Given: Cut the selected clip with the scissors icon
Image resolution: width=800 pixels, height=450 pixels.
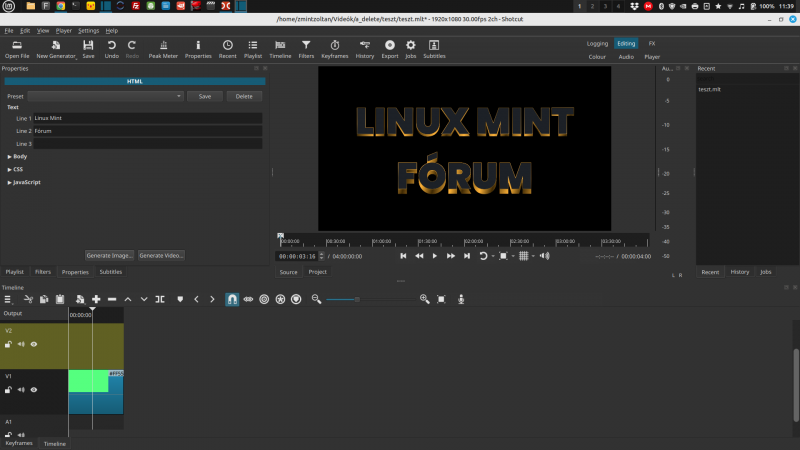Looking at the screenshot, I should (28, 299).
